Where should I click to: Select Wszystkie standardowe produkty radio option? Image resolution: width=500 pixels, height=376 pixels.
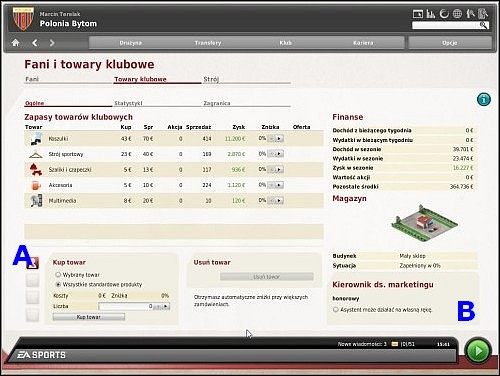pyautogui.click(x=58, y=284)
